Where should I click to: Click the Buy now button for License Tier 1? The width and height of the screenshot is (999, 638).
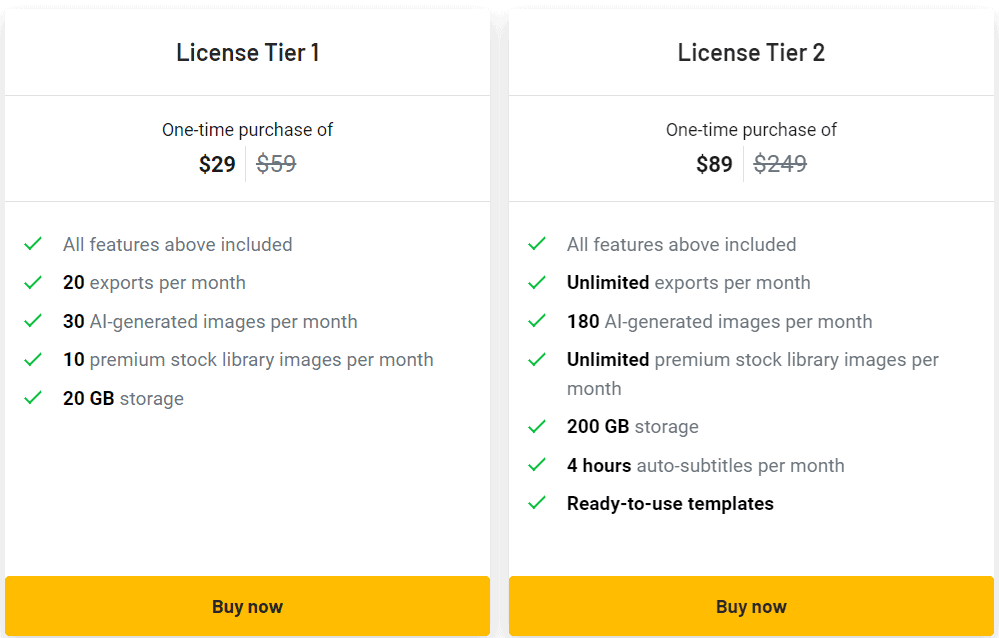[247, 606]
